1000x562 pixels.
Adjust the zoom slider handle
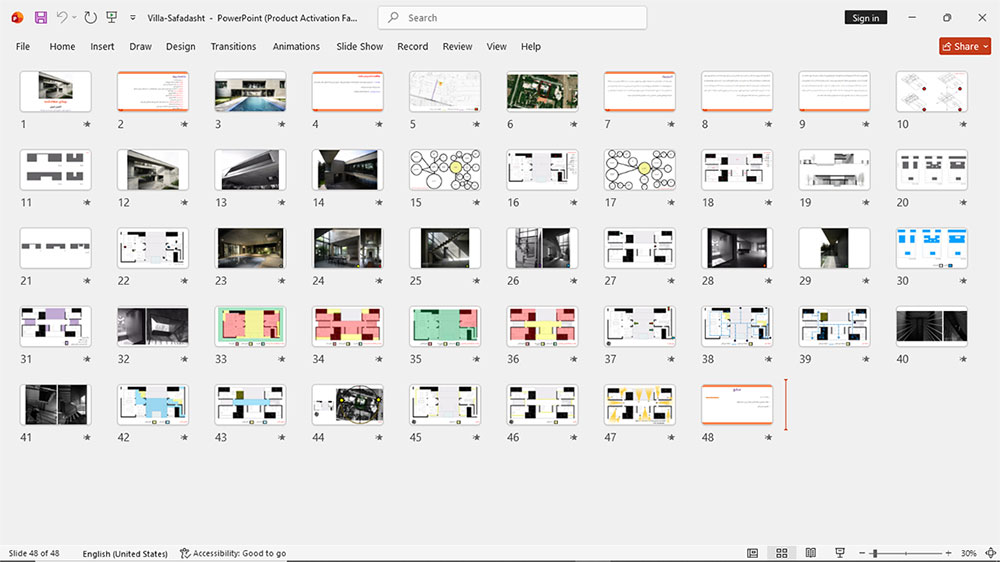click(x=875, y=553)
